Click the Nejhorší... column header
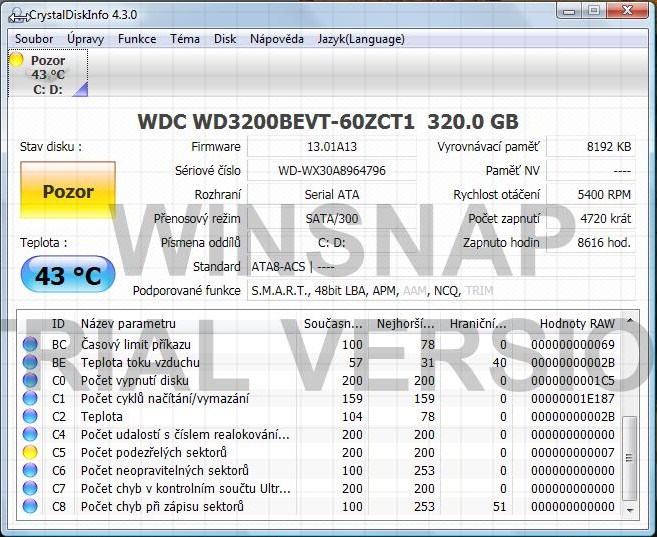This screenshot has width=657, height=537. point(404,323)
